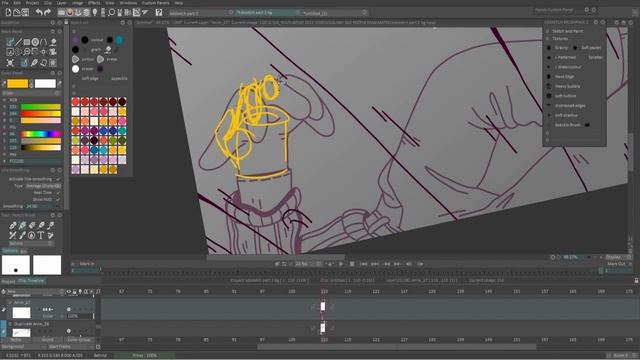Select the spline curve tool in Main Panel

(44, 42)
